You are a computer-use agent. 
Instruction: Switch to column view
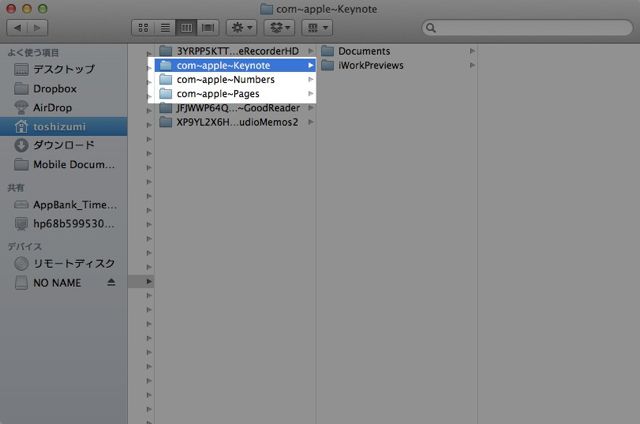(x=186, y=28)
